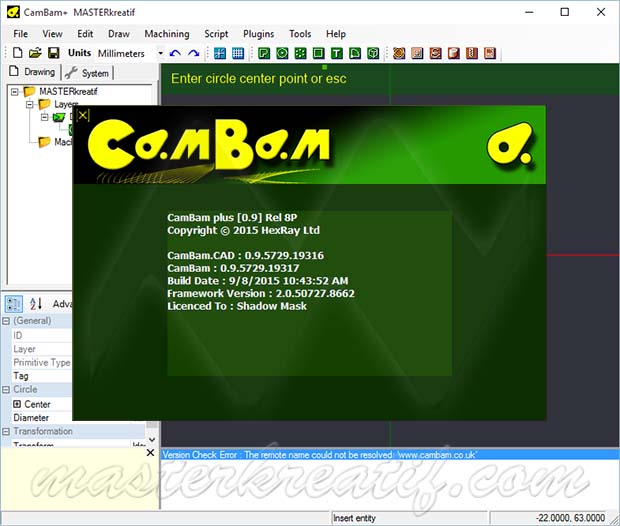The image size is (620, 526).
Task: Expand the Center property
Action: pyautogui.click(x=17, y=404)
